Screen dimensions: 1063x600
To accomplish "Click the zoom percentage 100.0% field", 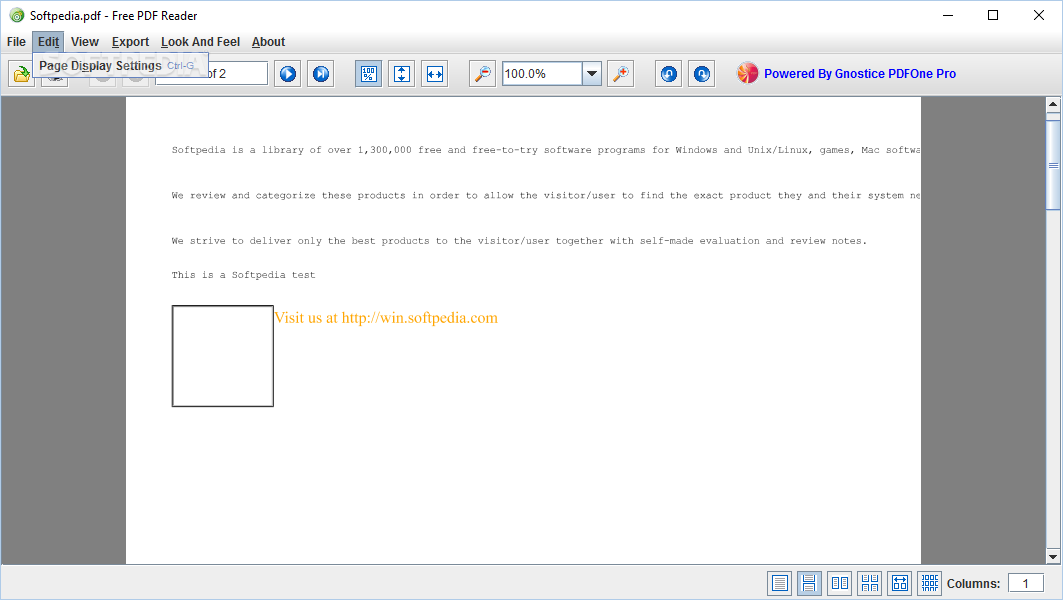I will [542, 74].
